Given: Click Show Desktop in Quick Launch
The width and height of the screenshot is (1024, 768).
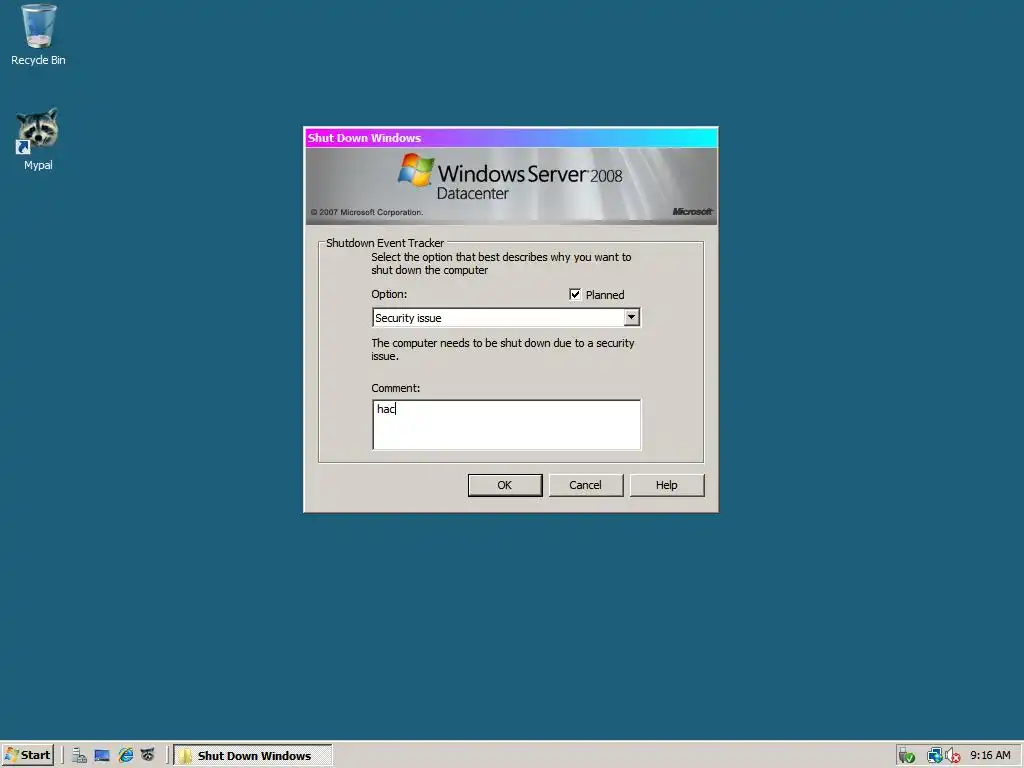Looking at the screenshot, I should 102,756.
